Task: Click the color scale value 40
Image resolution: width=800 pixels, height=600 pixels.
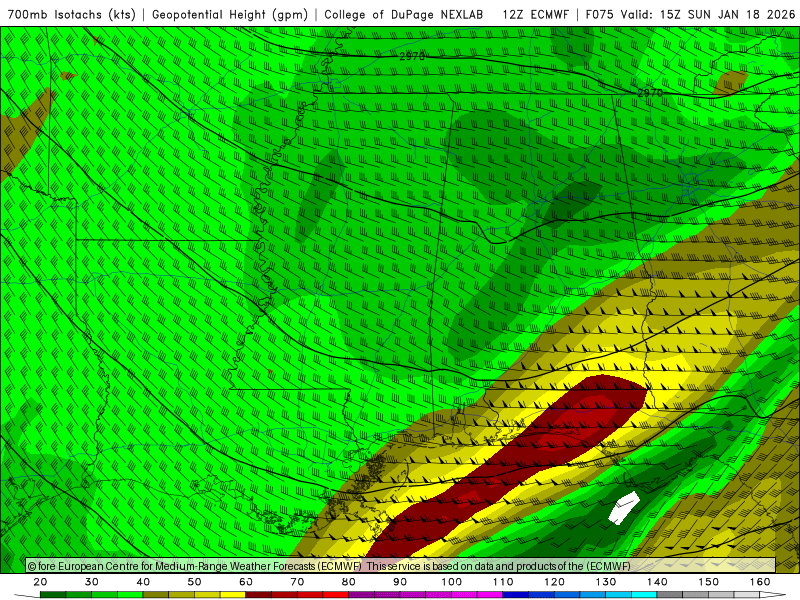Action: click(x=143, y=582)
